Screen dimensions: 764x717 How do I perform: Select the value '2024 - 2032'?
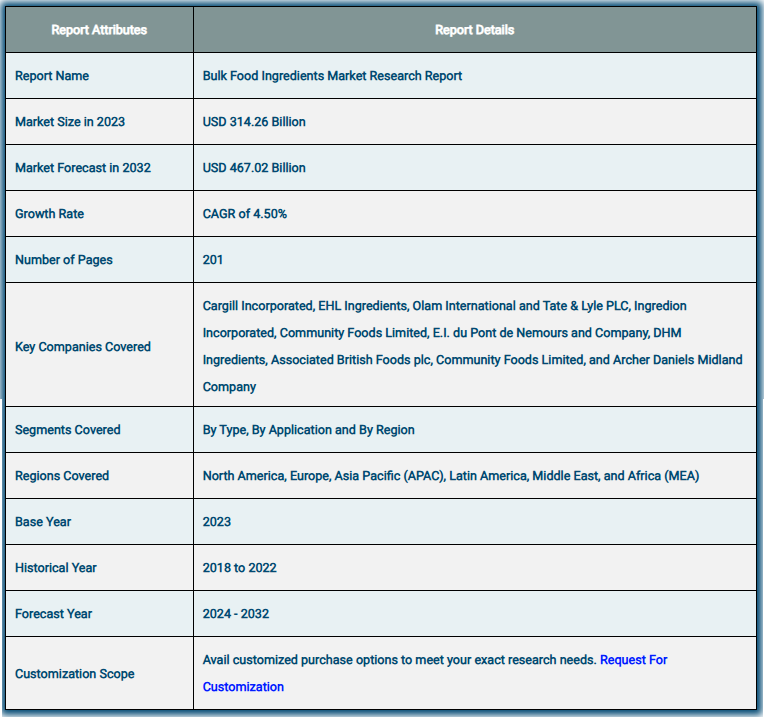pyautogui.click(x=236, y=614)
